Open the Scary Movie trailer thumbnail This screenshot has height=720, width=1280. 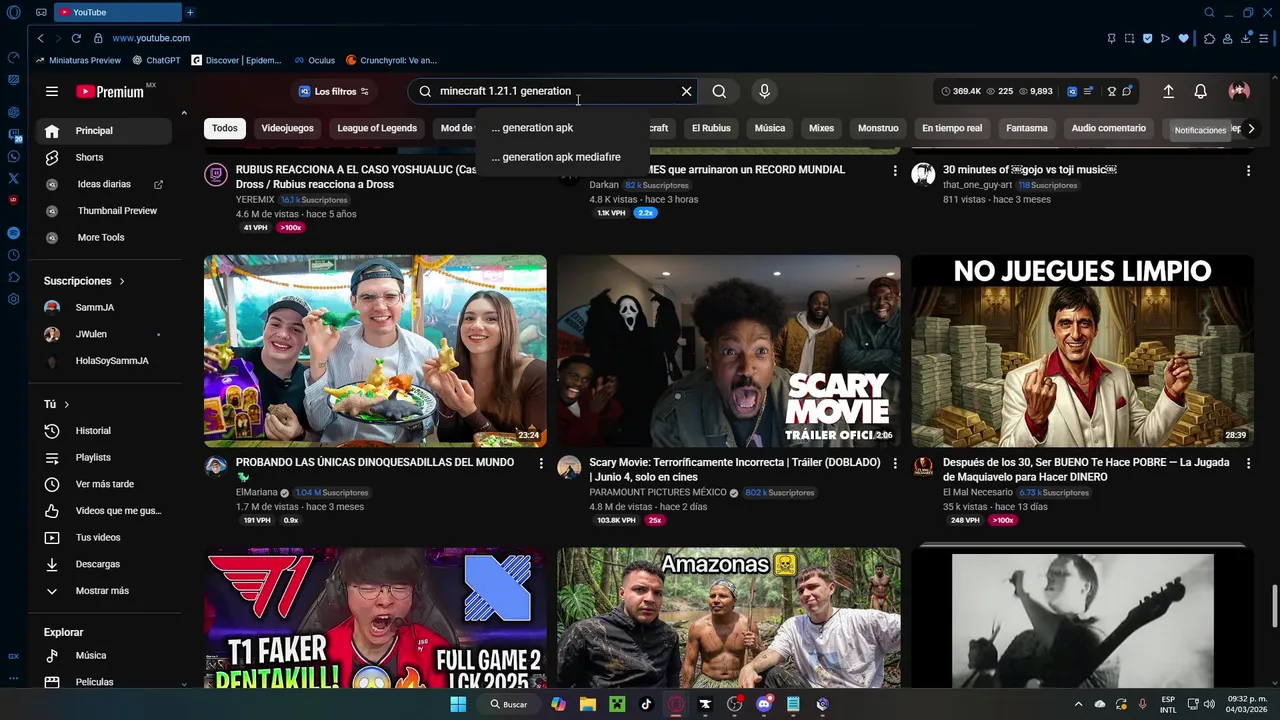point(729,351)
